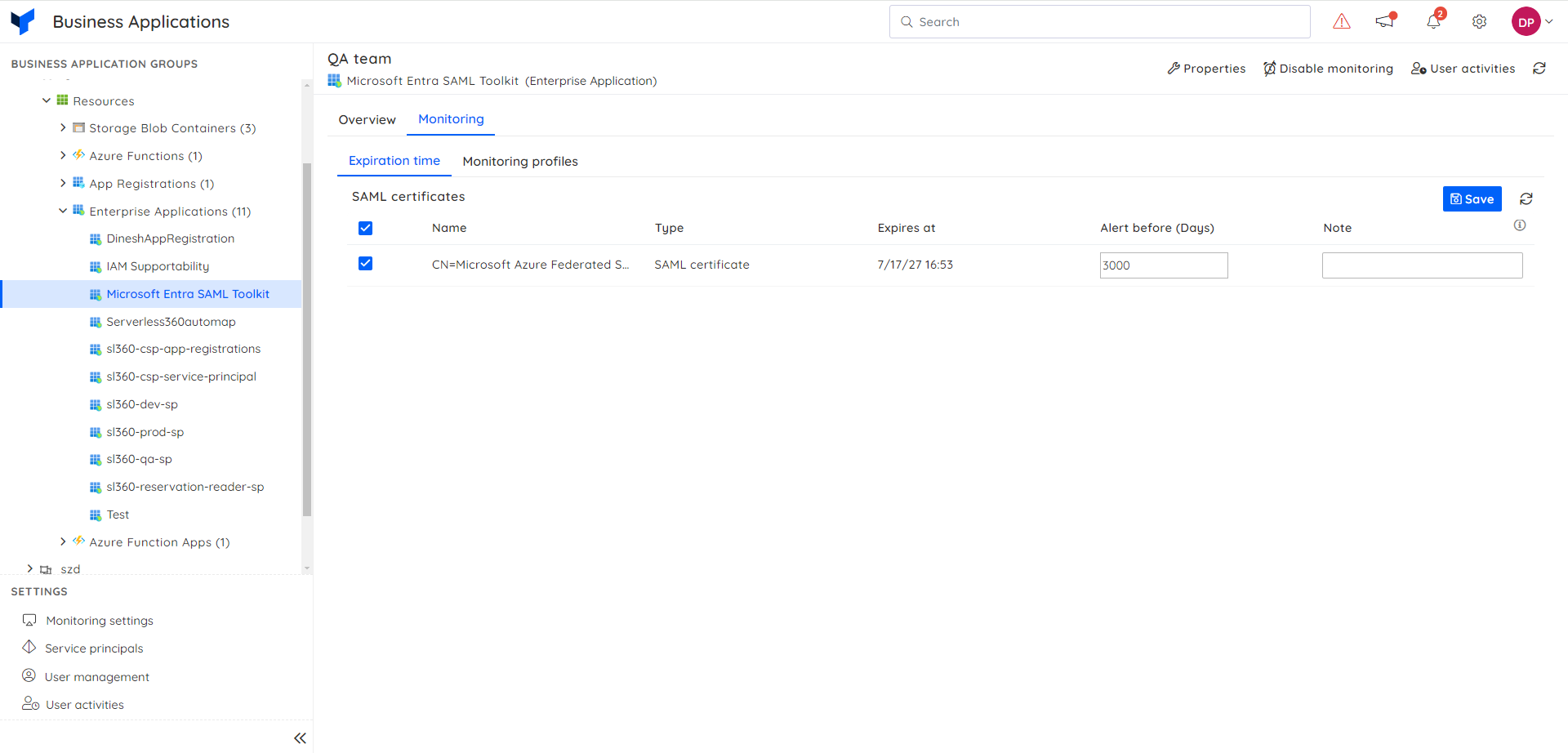
Task: Click the info icon in table header
Action: pyautogui.click(x=1520, y=225)
